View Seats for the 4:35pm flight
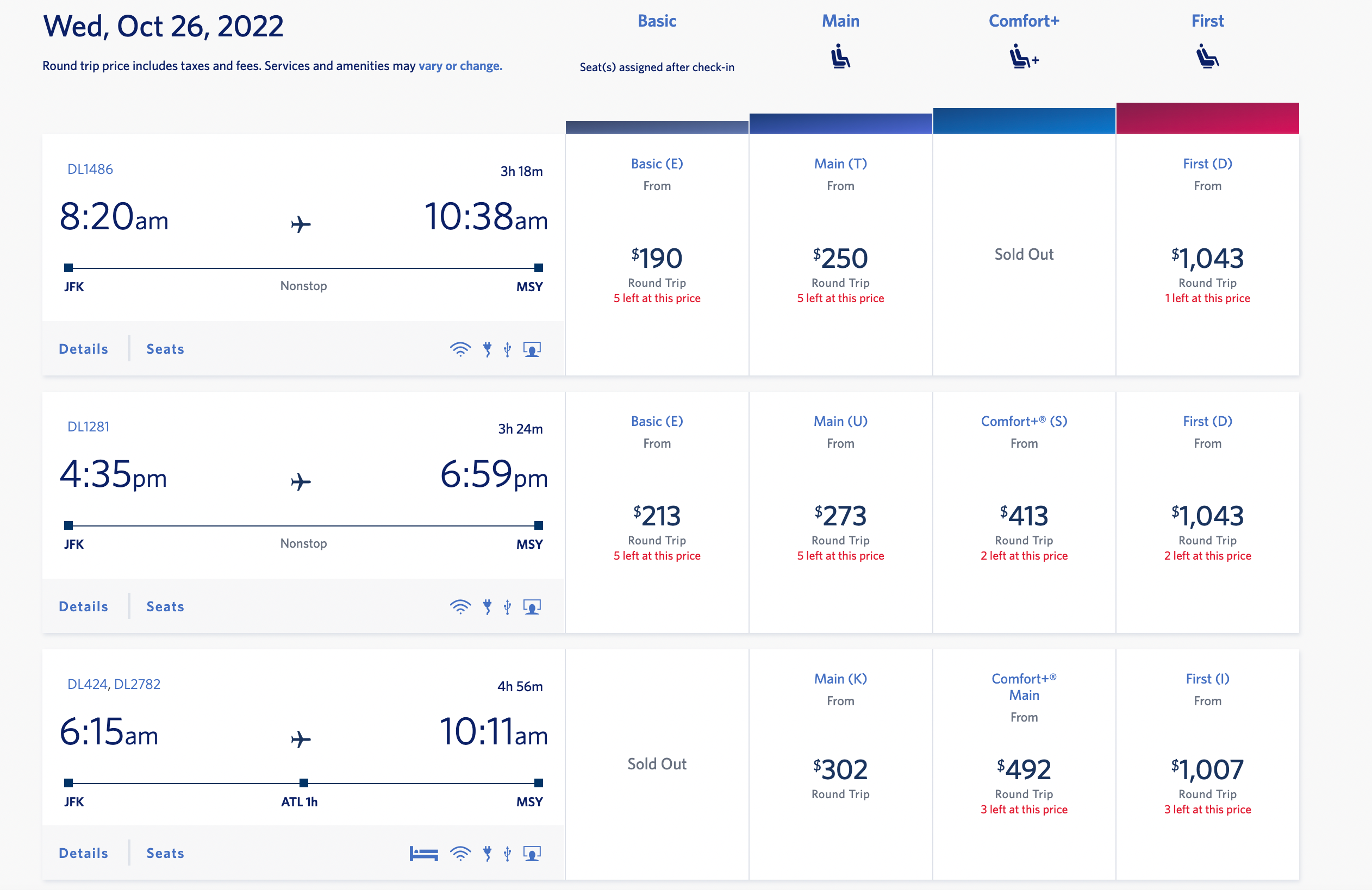 (165, 606)
